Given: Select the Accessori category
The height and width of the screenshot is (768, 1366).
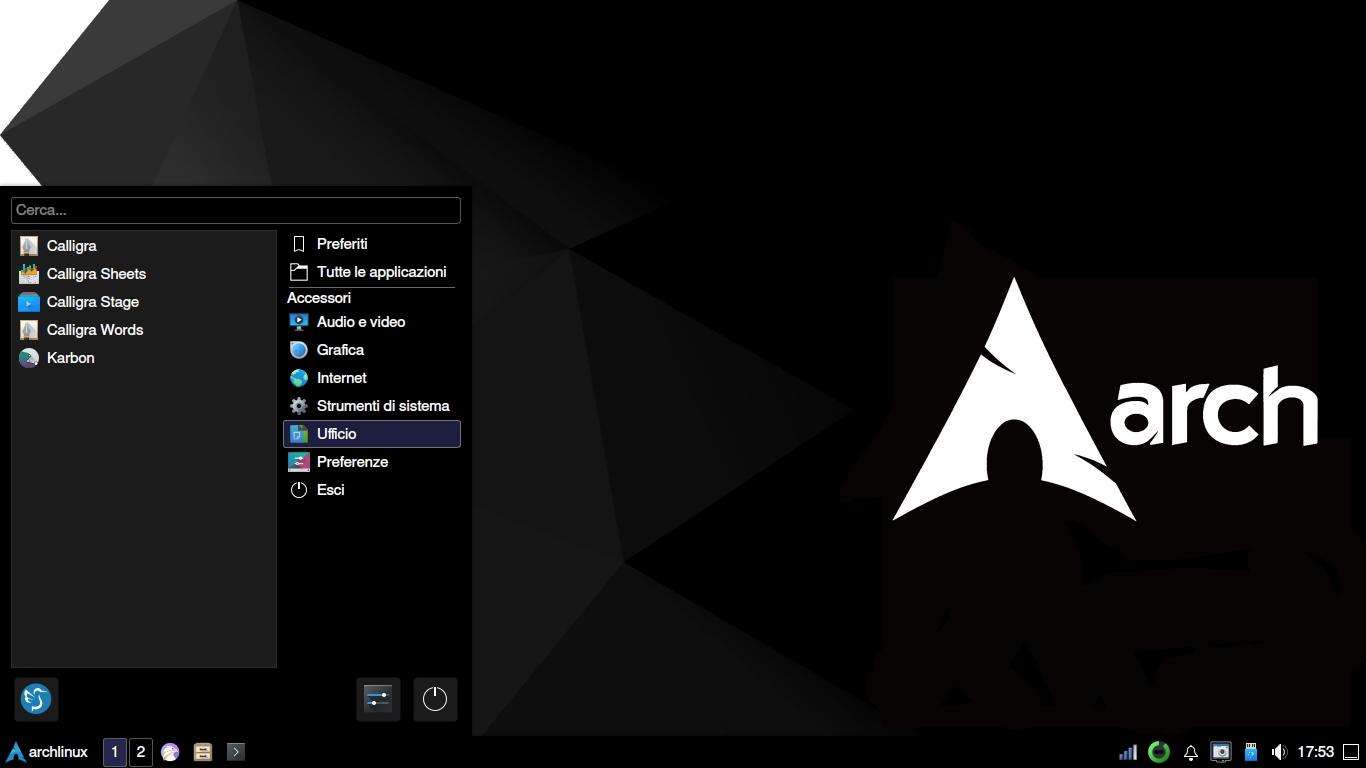Looking at the screenshot, I should (319, 298).
